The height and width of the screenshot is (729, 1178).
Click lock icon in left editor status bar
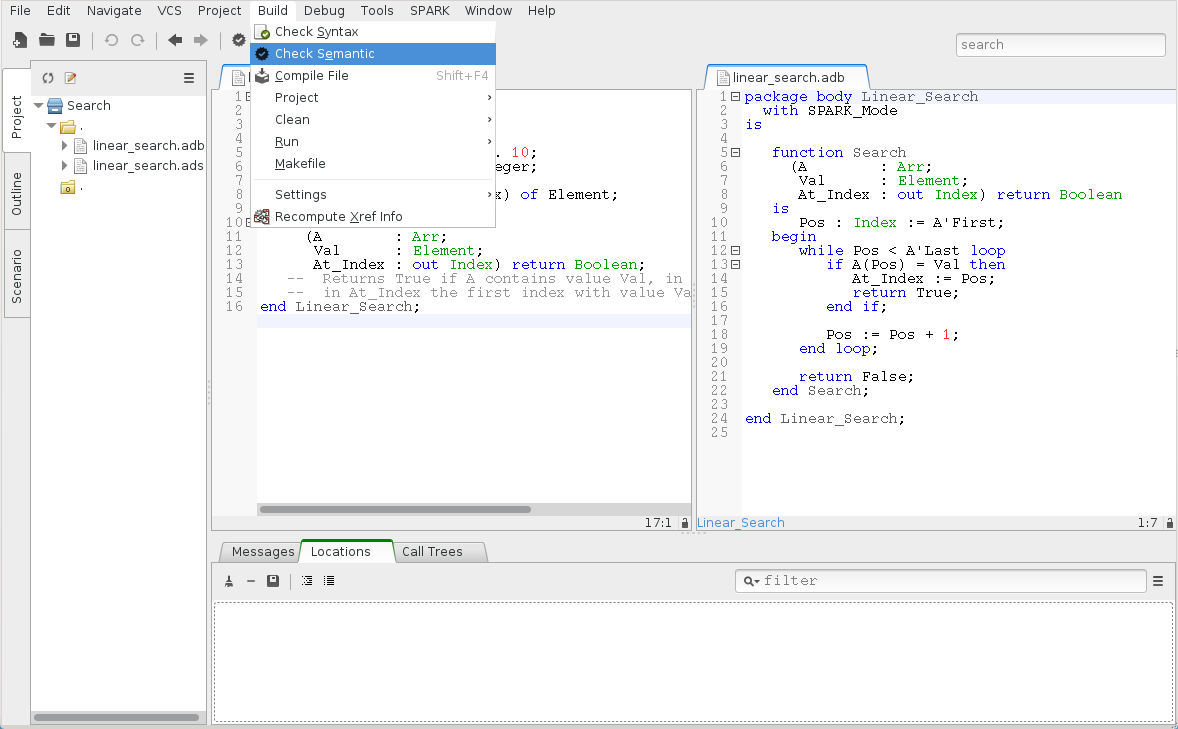tap(684, 523)
